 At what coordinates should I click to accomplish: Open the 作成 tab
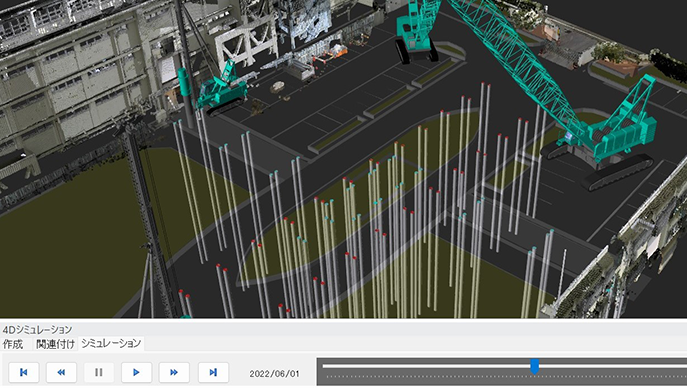pyautogui.click(x=13, y=344)
